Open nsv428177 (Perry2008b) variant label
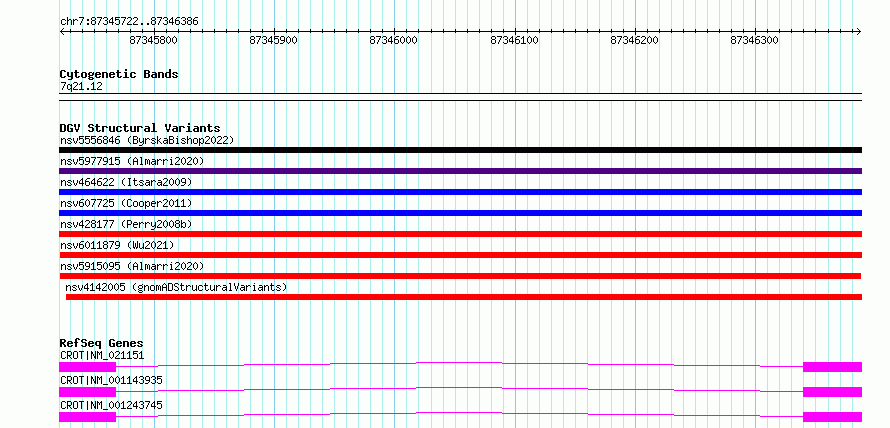890x428 pixels. coord(126,224)
